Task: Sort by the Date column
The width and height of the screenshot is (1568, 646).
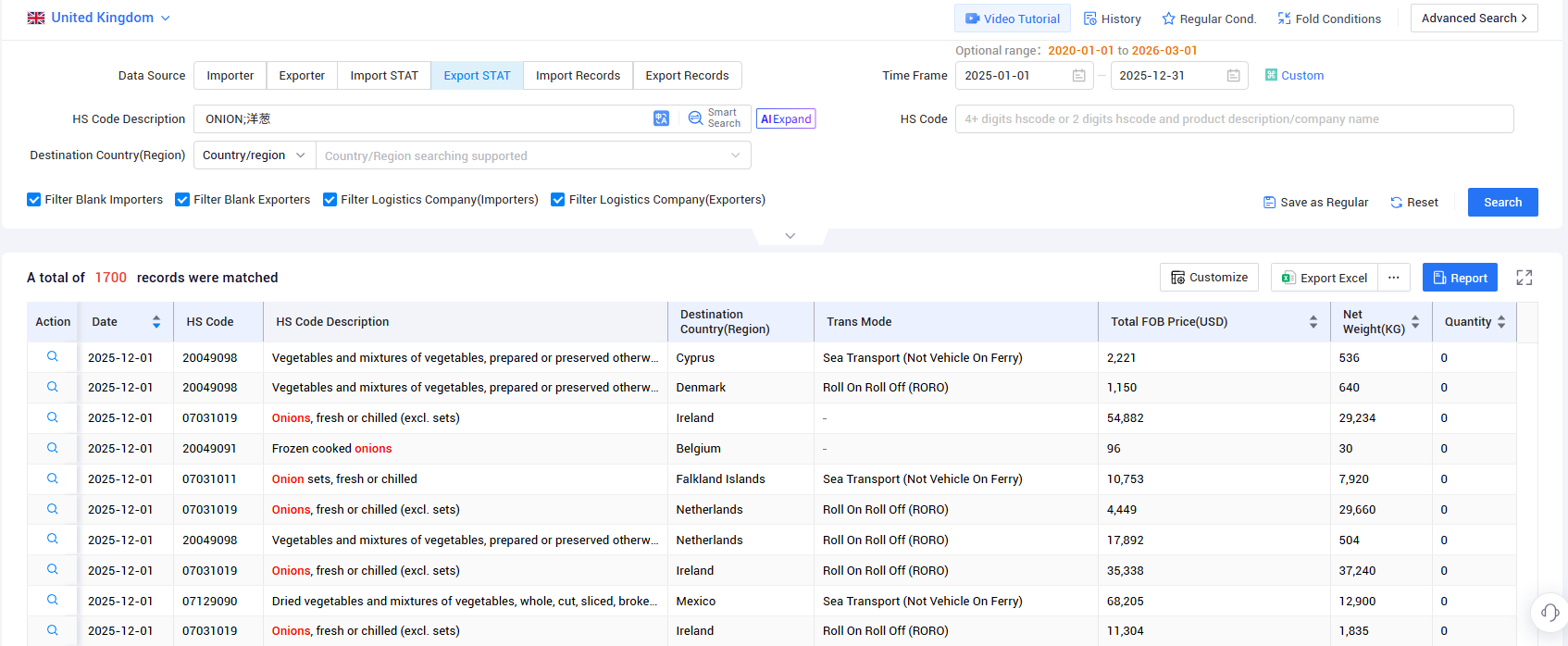Action: [156, 322]
